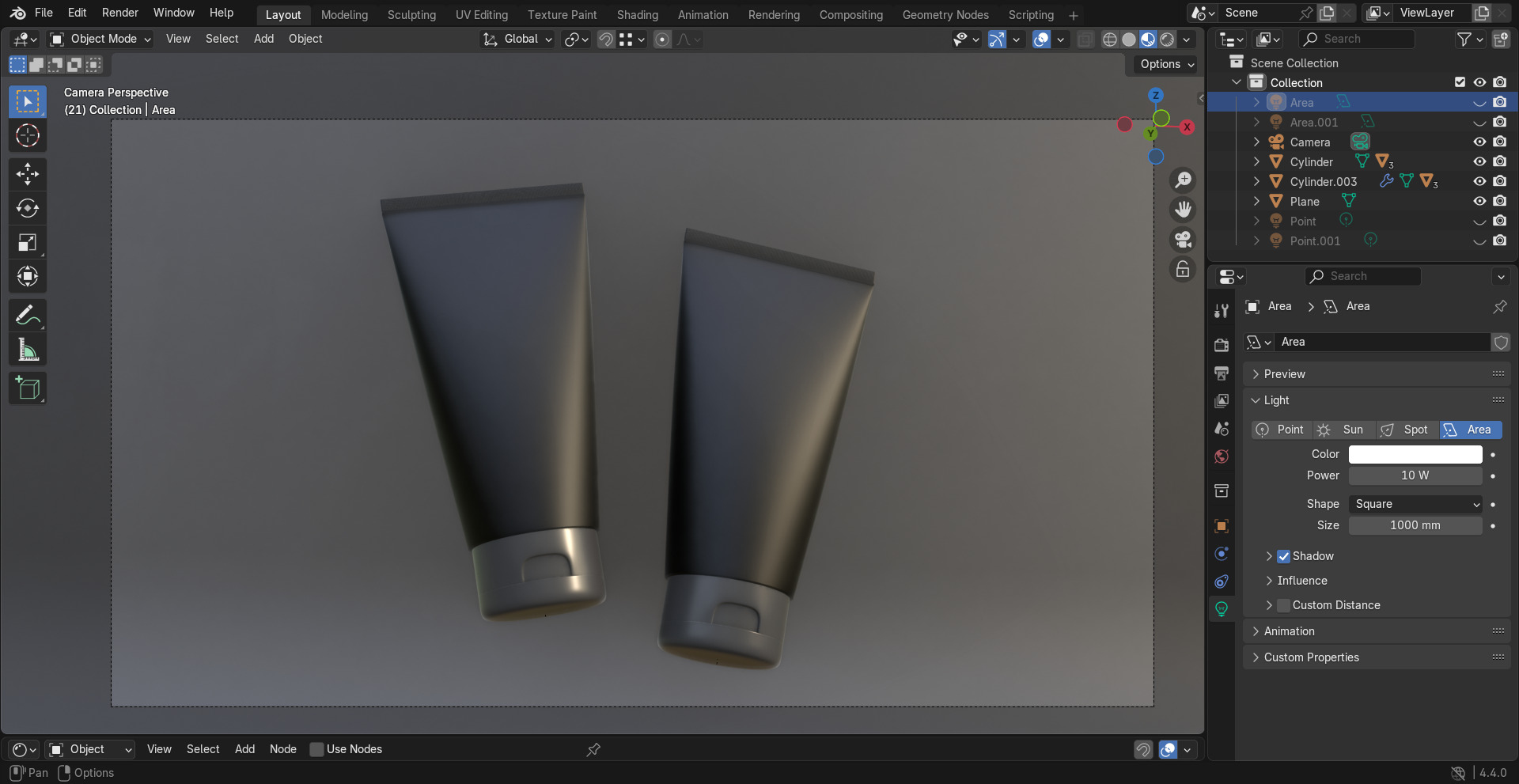1519x784 pixels.
Task: Toggle the camera view icon
Action: 1183,240
